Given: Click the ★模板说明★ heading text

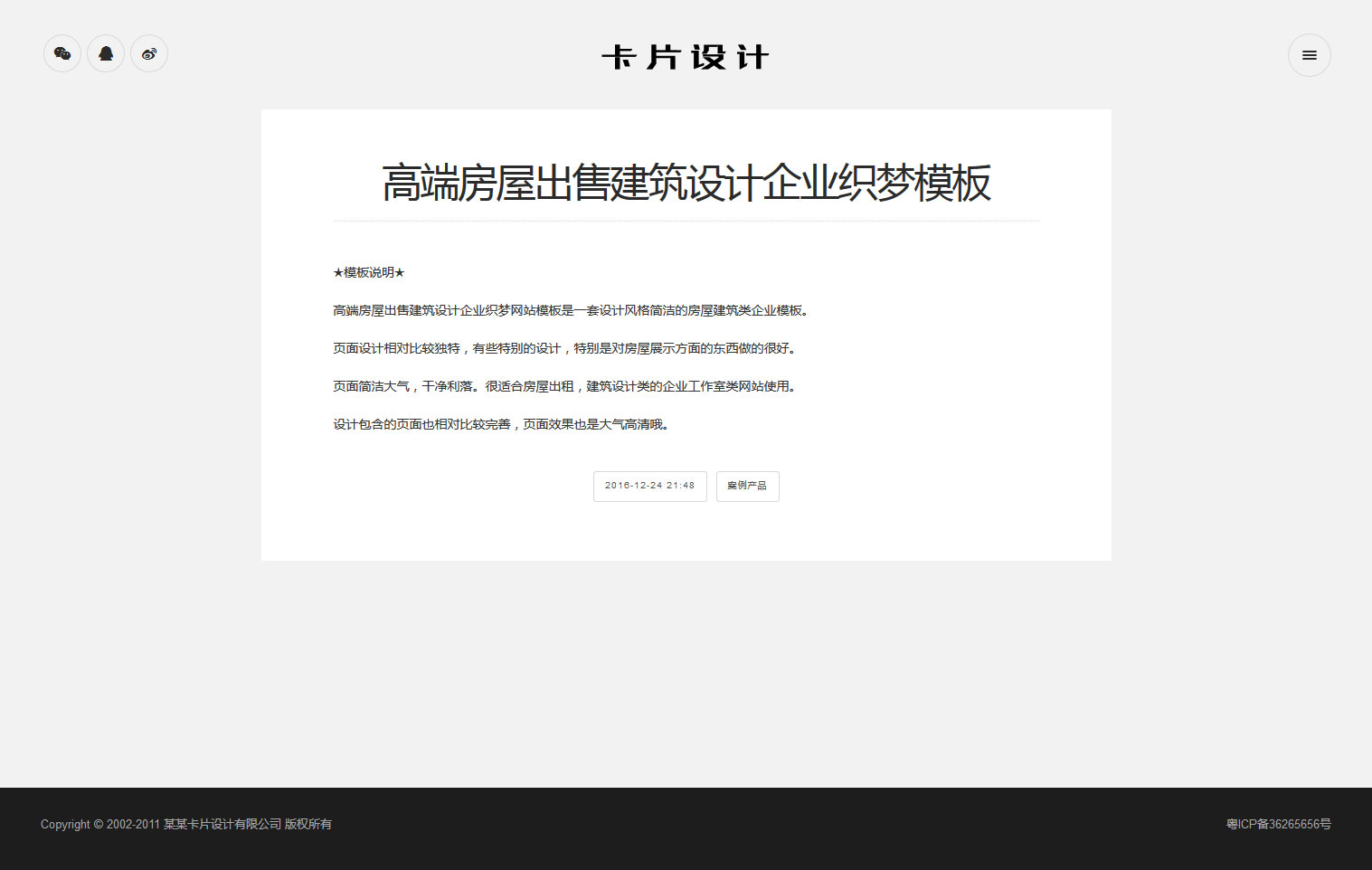Looking at the screenshot, I should point(369,272).
